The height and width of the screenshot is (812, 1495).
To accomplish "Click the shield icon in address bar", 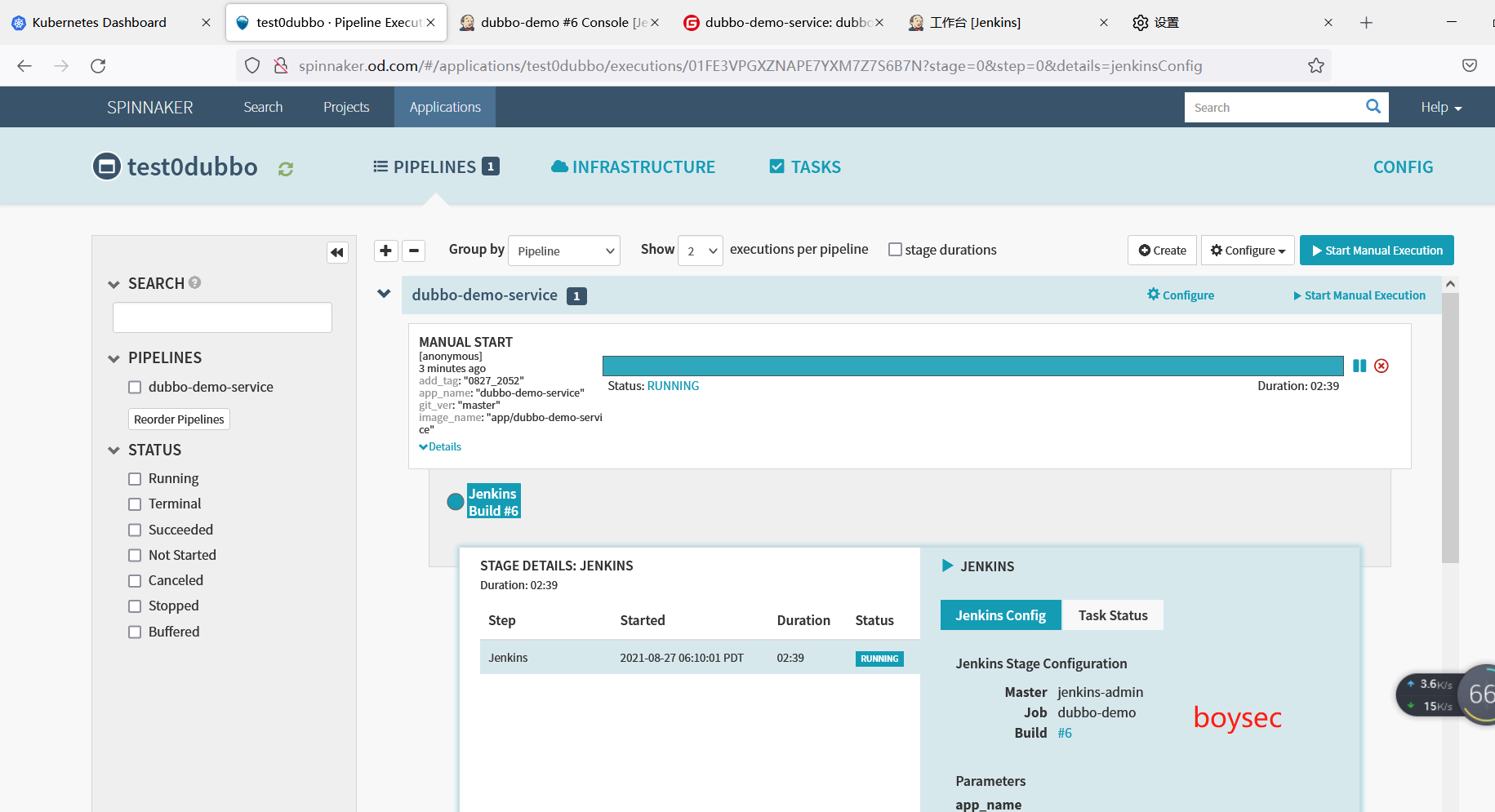I will pyautogui.click(x=252, y=66).
